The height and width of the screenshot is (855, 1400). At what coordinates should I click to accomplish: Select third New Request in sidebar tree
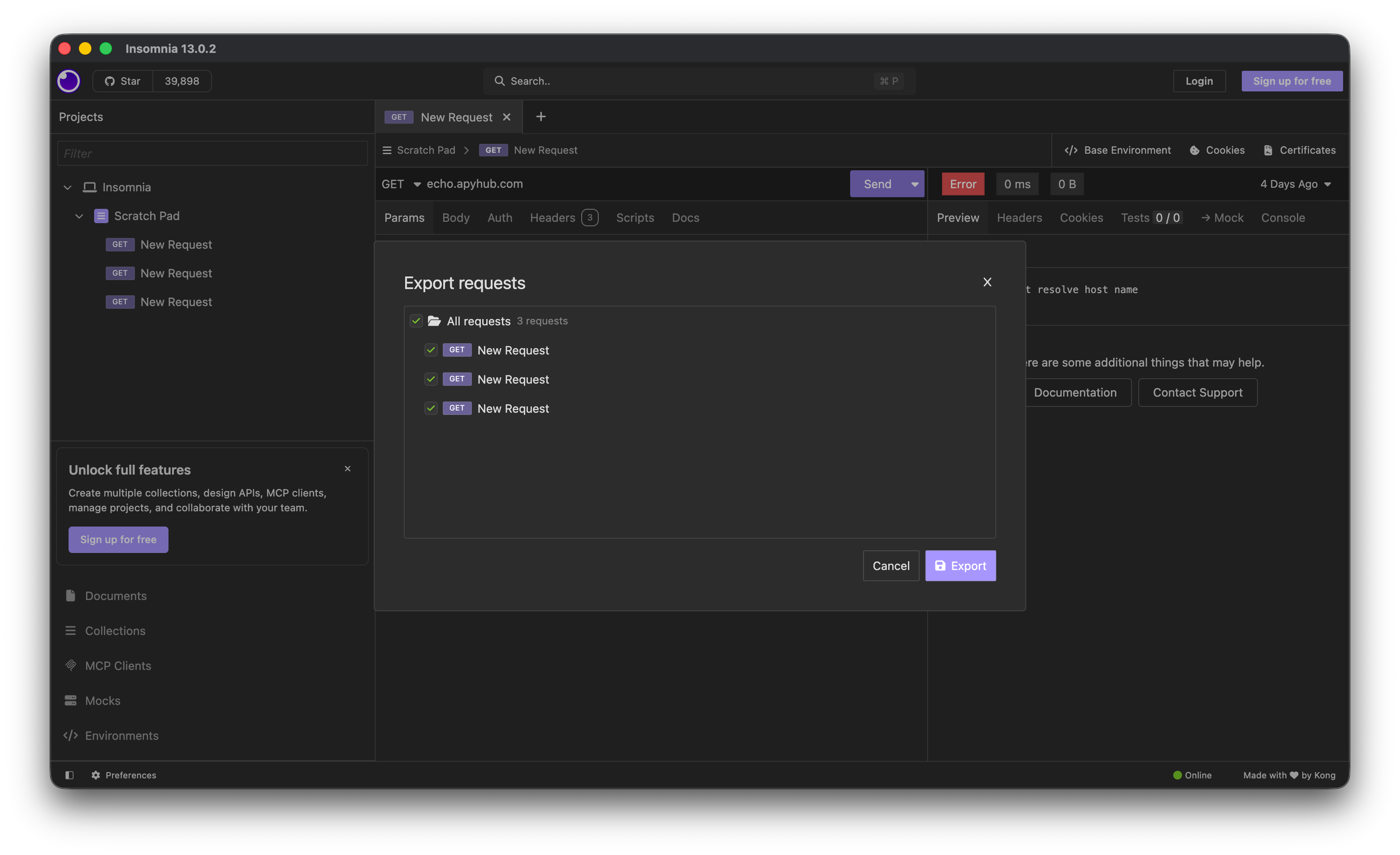pyautogui.click(x=176, y=302)
